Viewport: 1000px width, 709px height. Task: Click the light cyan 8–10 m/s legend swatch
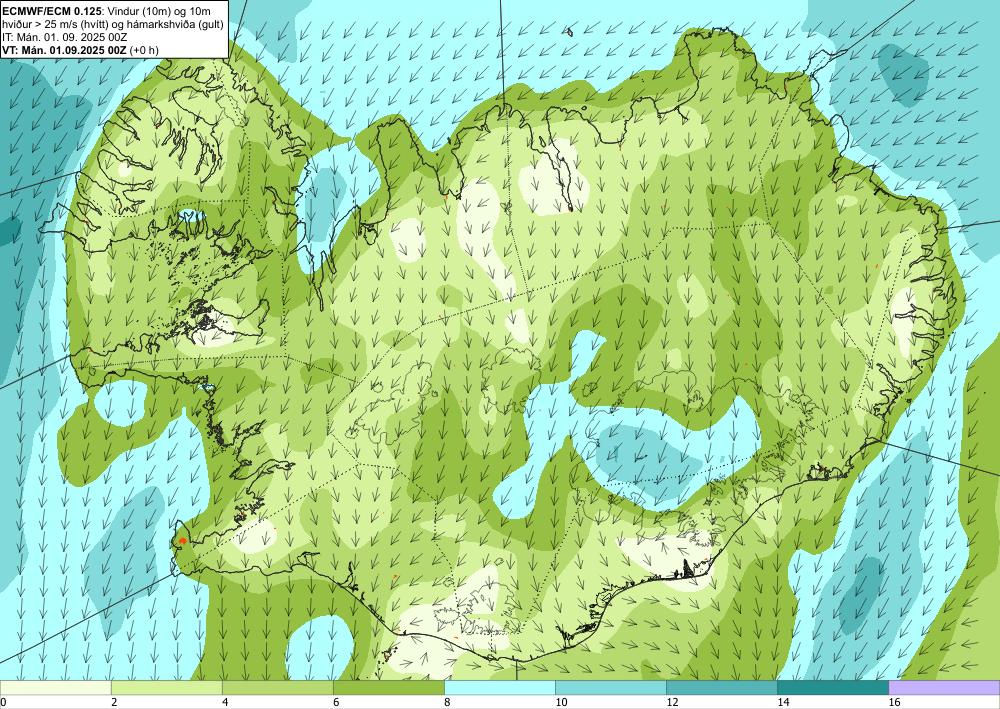pos(499,687)
